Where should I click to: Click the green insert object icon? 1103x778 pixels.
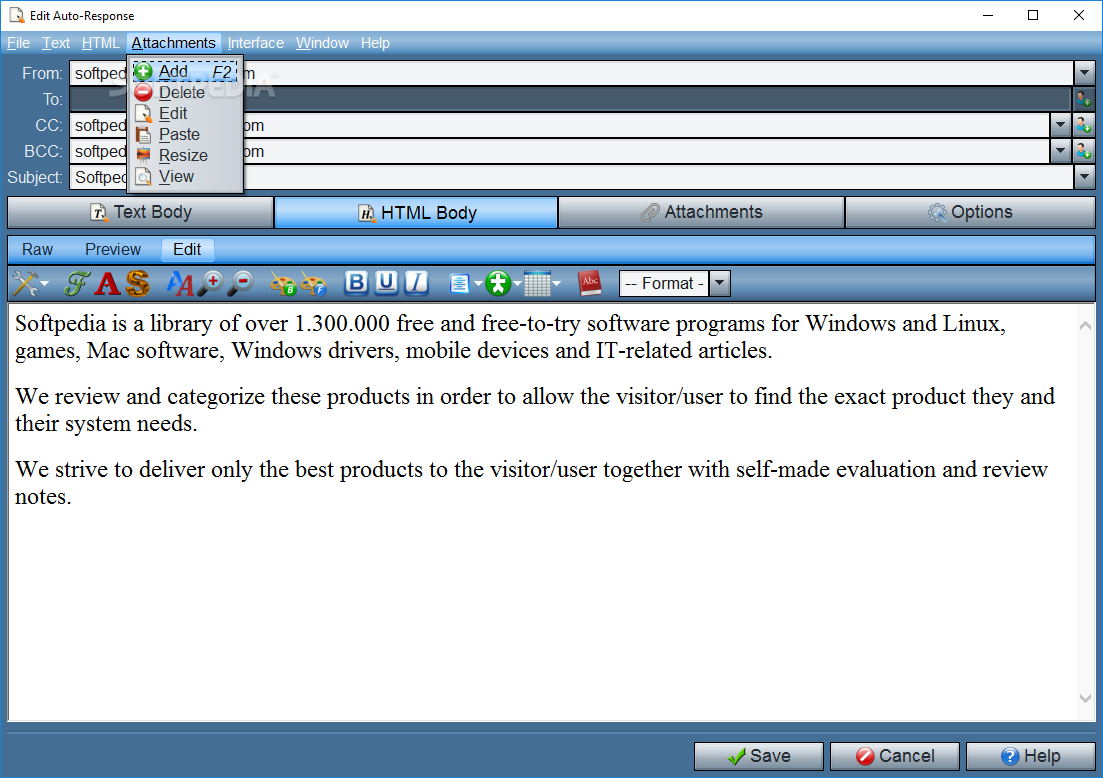click(498, 283)
